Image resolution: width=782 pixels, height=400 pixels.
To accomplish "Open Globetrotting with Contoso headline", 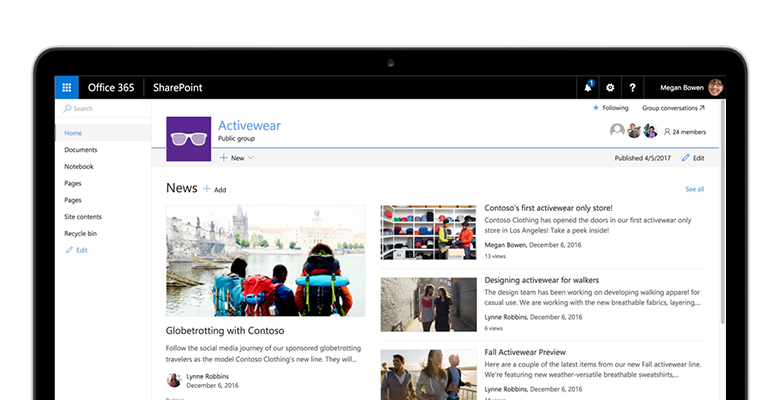I will point(225,331).
